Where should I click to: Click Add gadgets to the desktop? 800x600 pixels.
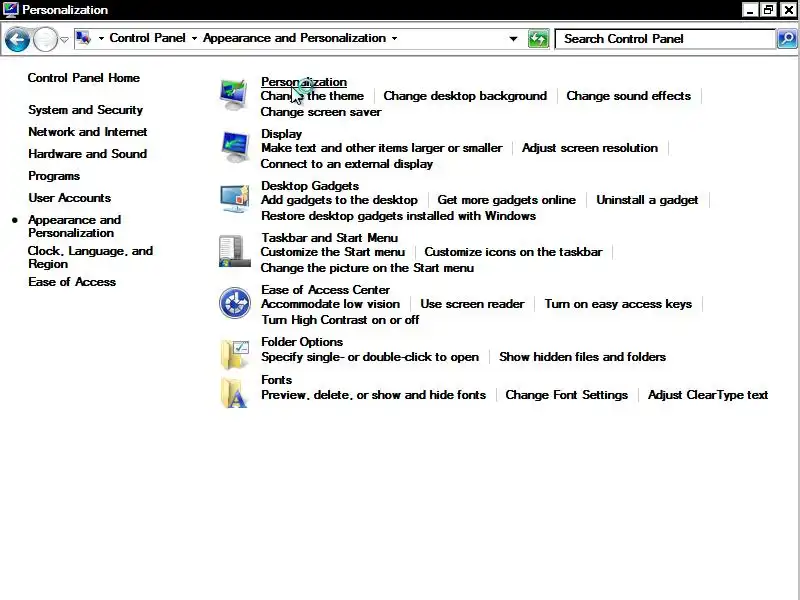point(339,200)
